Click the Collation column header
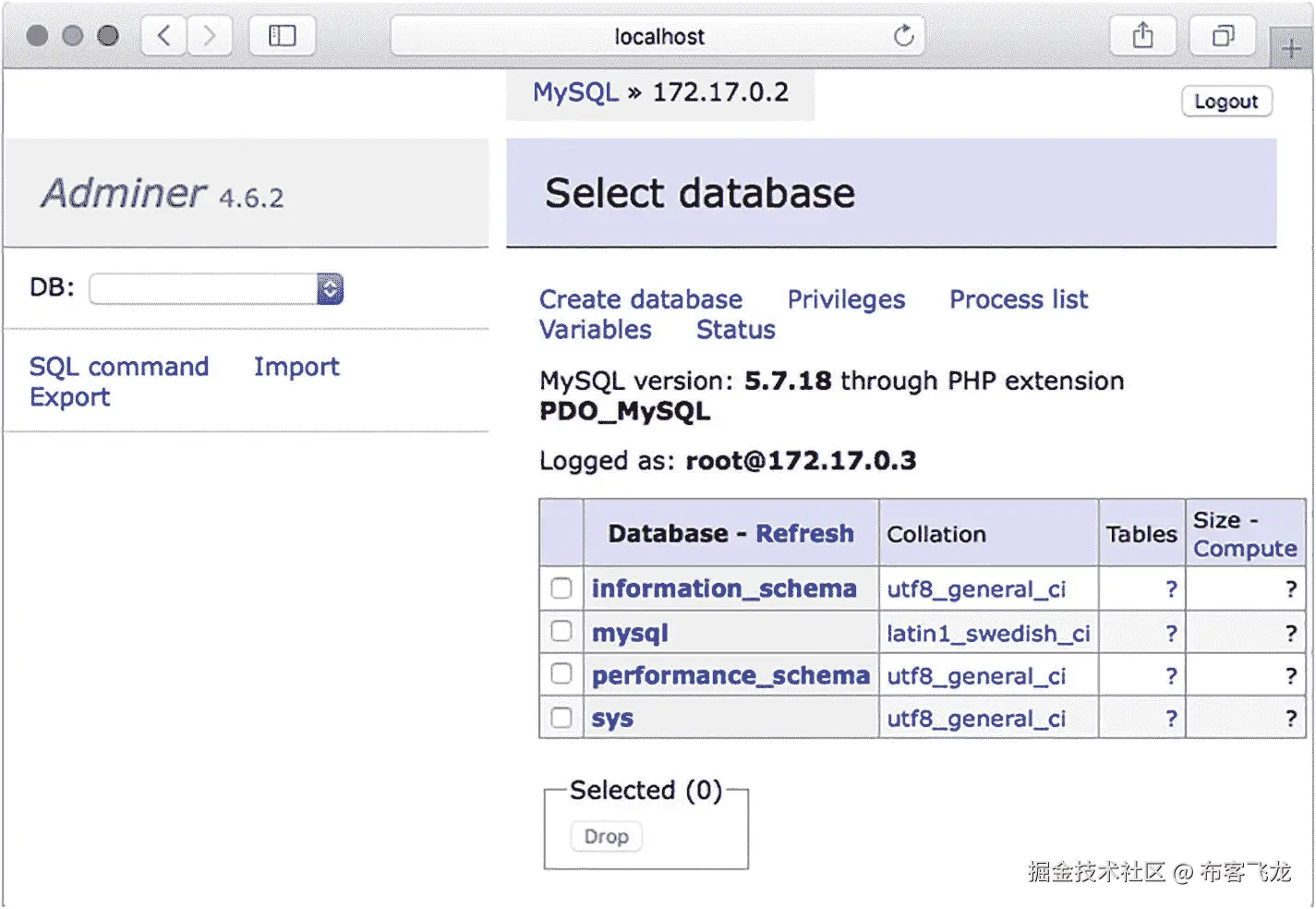 point(936,534)
